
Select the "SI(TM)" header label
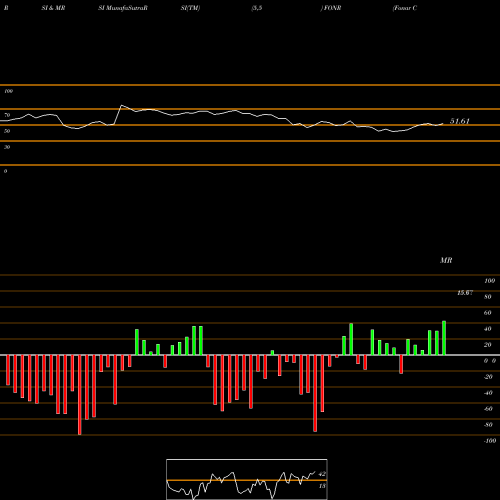(x=190, y=8)
